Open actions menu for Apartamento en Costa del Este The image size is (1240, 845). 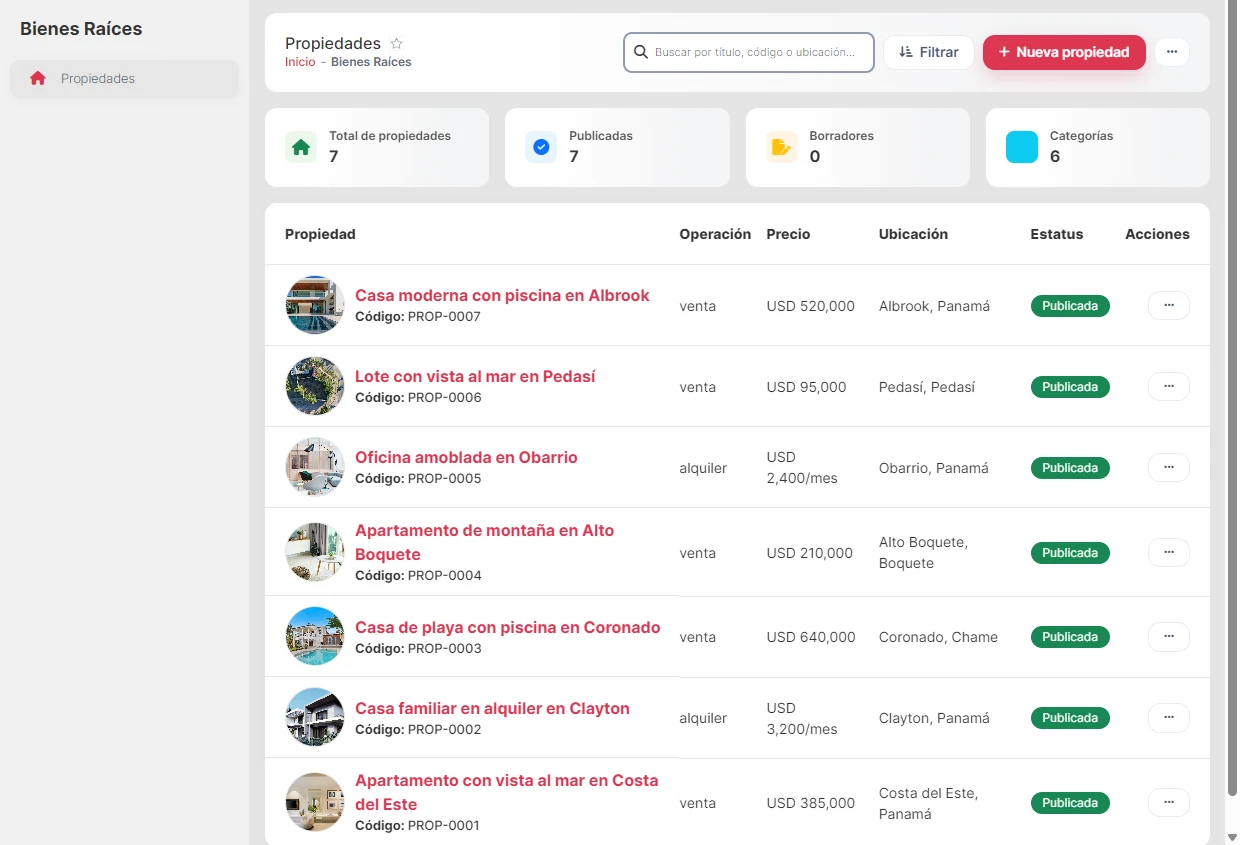click(1169, 802)
